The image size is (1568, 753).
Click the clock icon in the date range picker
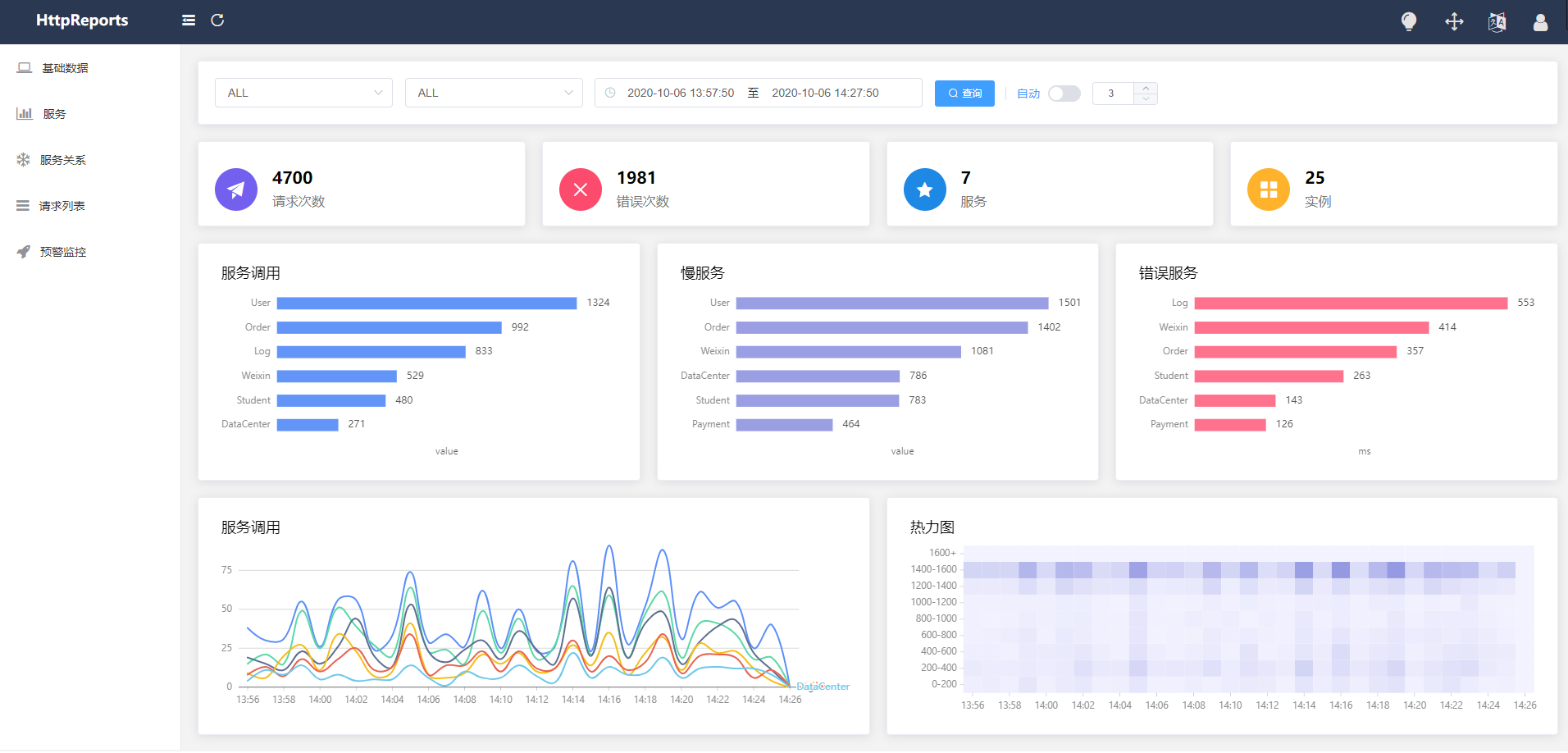[x=609, y=93]
